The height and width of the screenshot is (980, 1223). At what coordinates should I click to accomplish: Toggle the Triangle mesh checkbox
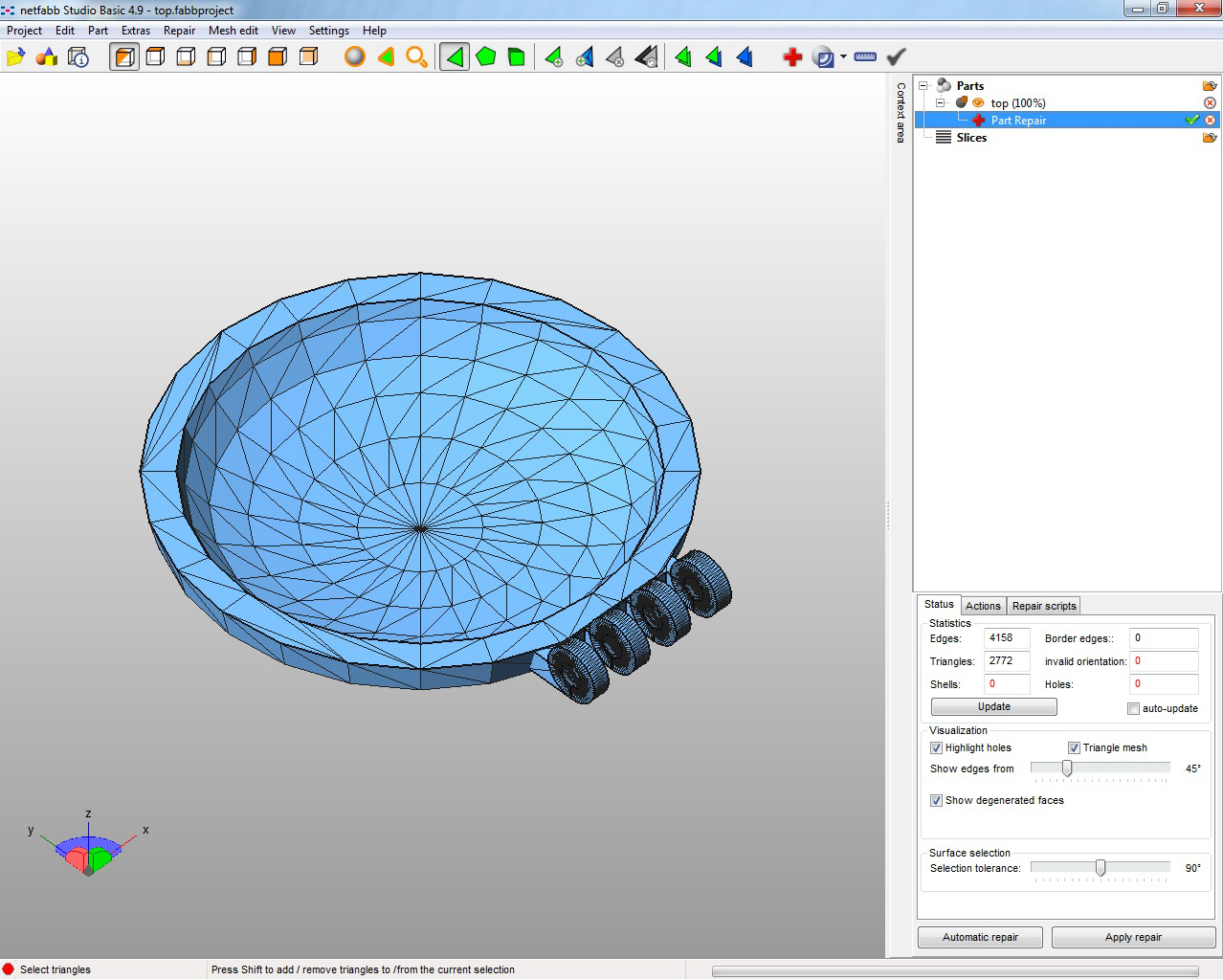coord(1074,748)
